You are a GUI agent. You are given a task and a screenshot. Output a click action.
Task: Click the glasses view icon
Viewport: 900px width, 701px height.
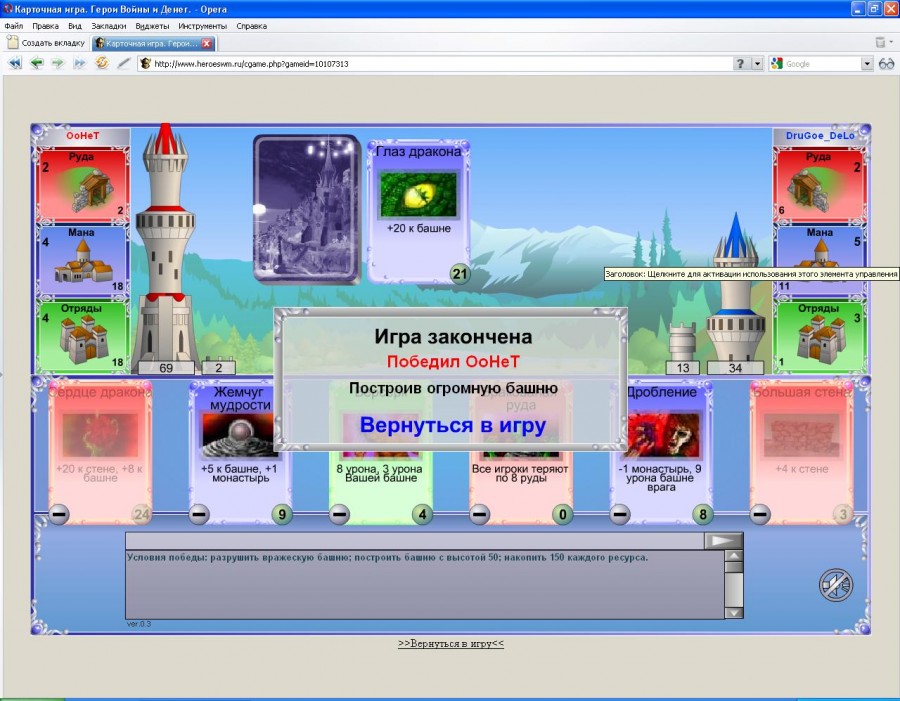(x=886, y=64)
